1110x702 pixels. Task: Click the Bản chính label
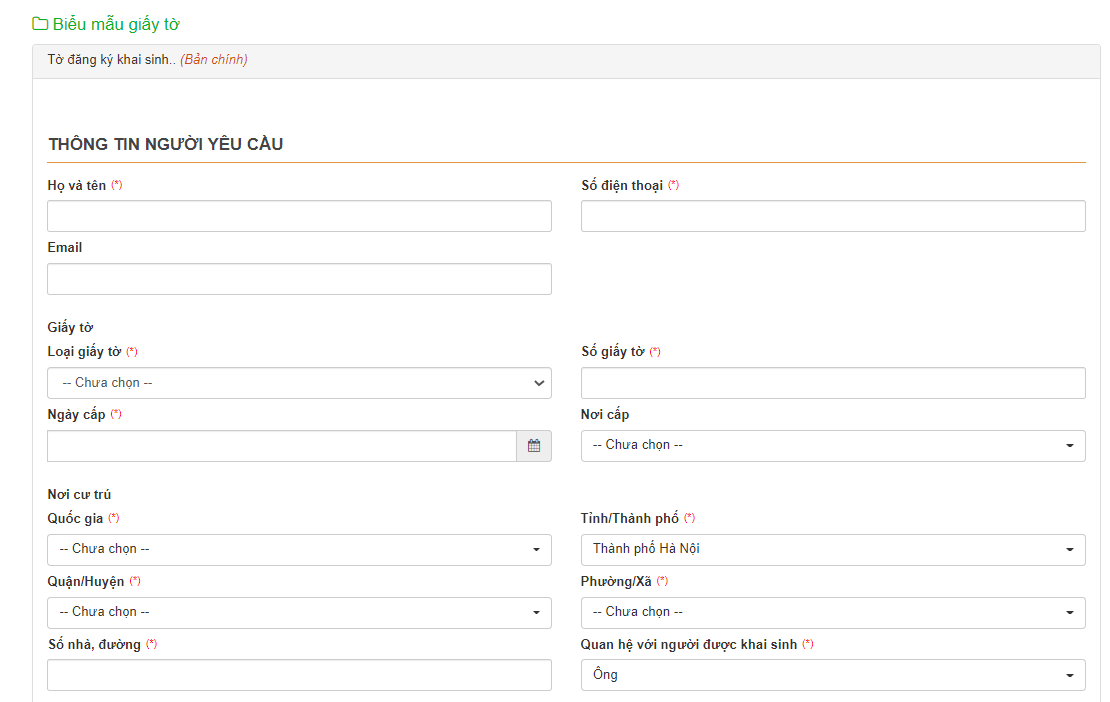click(214, 60)
